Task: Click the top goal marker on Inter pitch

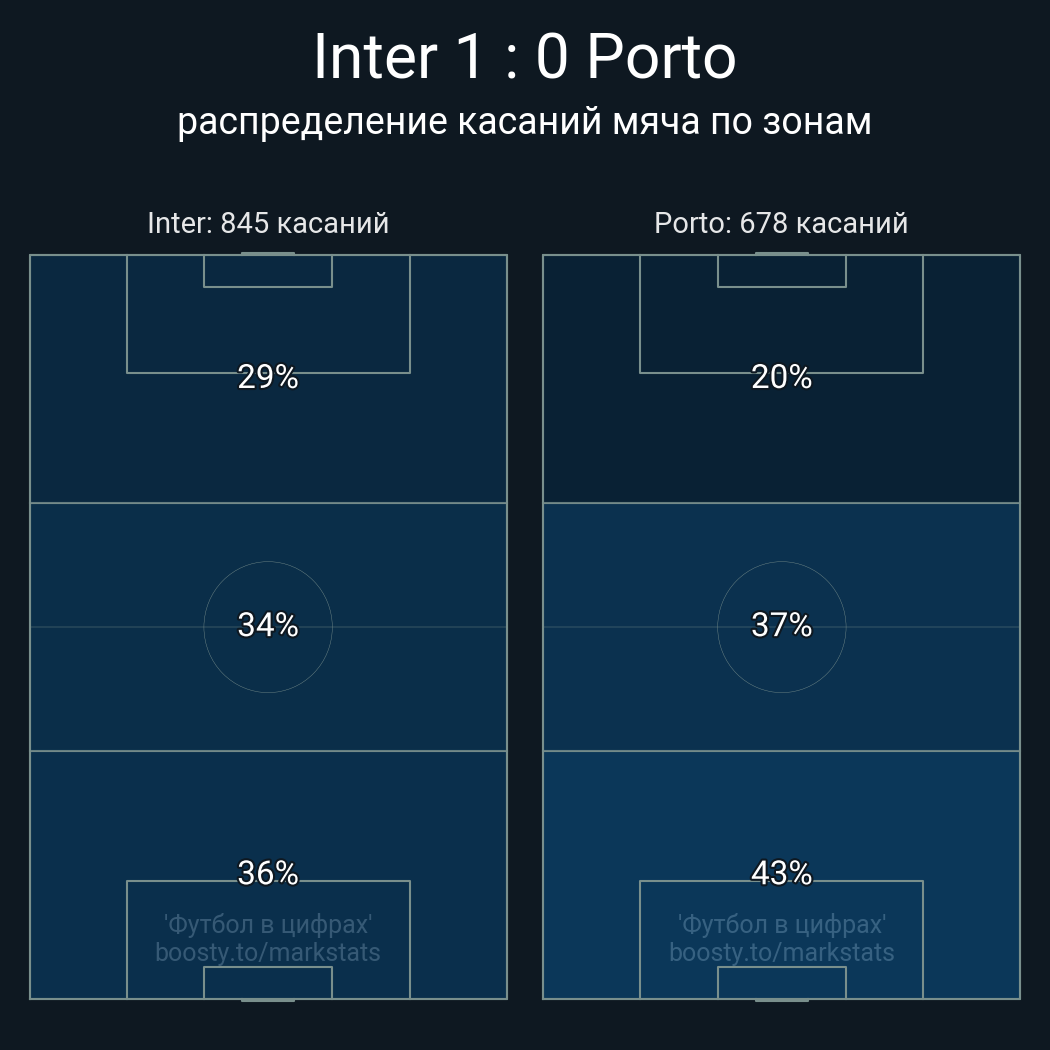Action: click(268, 254)
